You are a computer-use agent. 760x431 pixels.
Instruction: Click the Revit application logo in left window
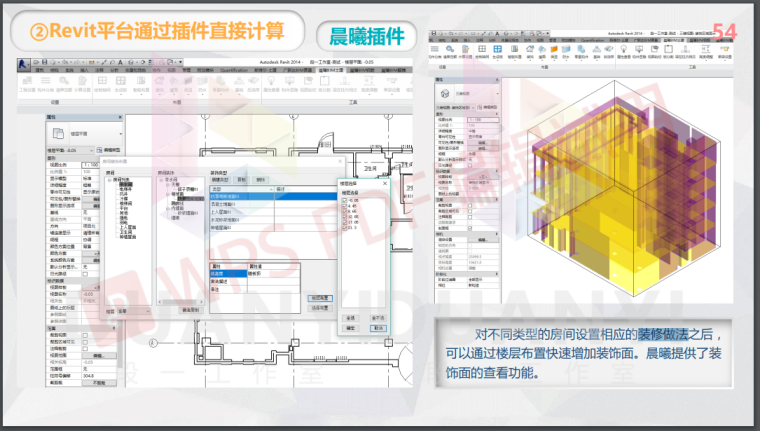pyautogui.click(x=27, y=63)
